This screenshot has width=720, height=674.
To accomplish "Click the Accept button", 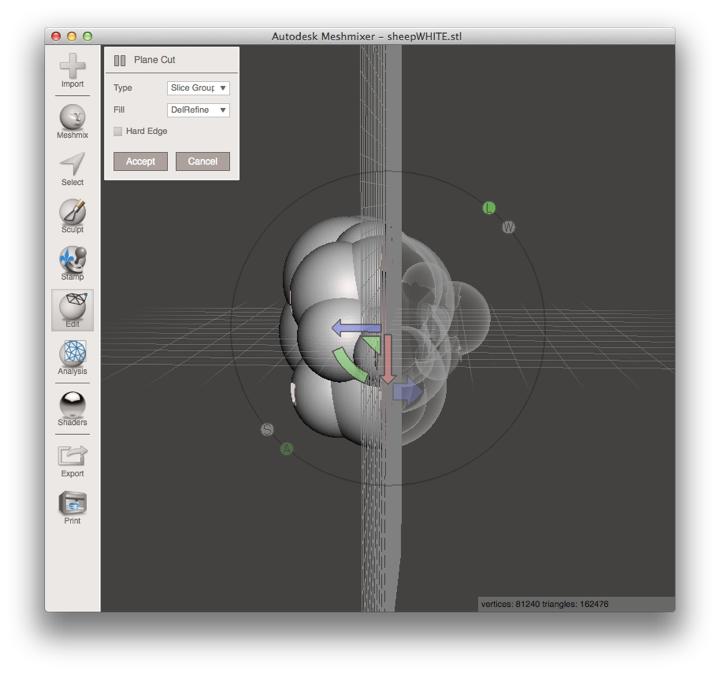I will [x=140, y=161].
